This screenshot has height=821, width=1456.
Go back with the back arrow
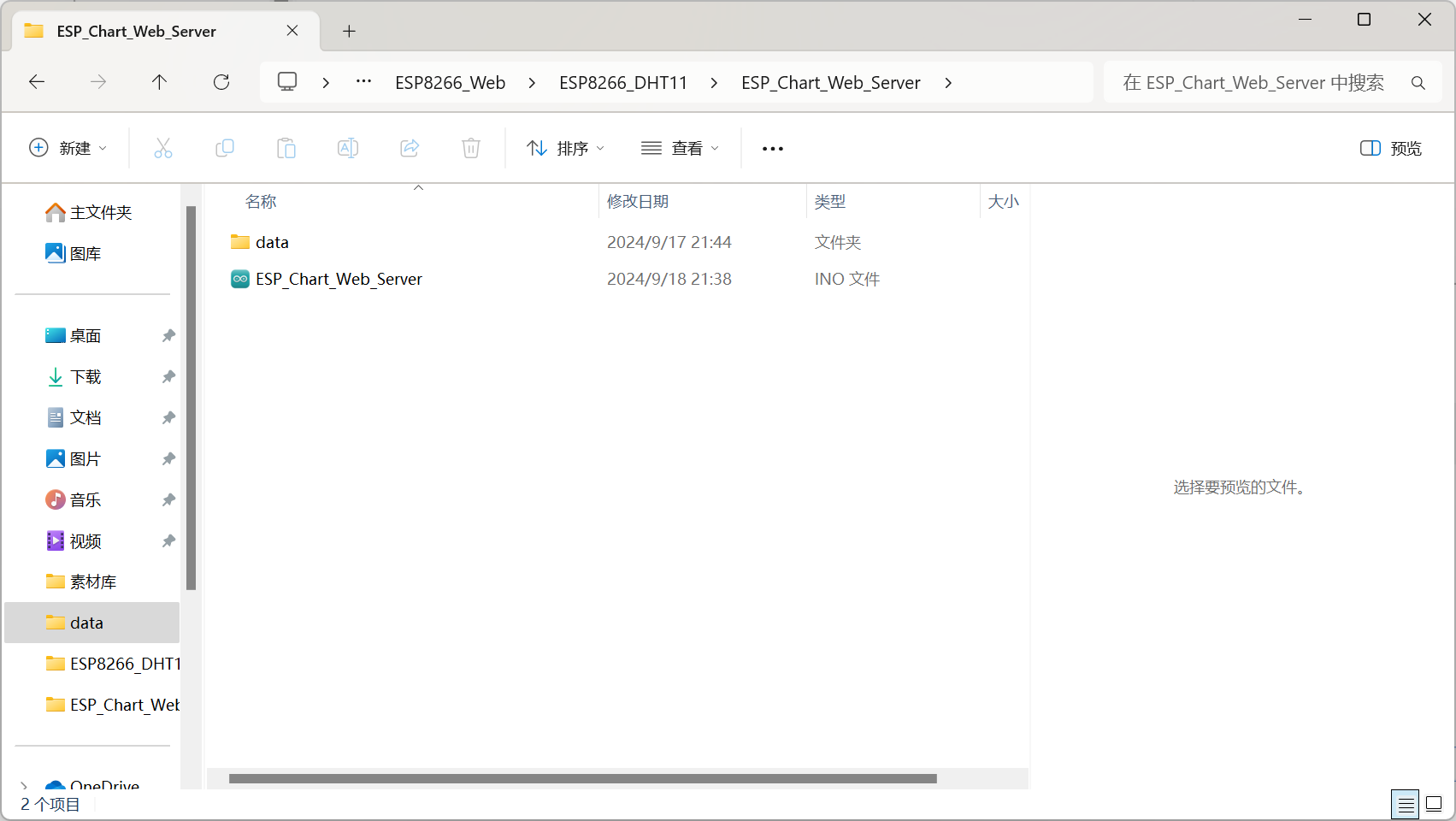tap(36, 82)
